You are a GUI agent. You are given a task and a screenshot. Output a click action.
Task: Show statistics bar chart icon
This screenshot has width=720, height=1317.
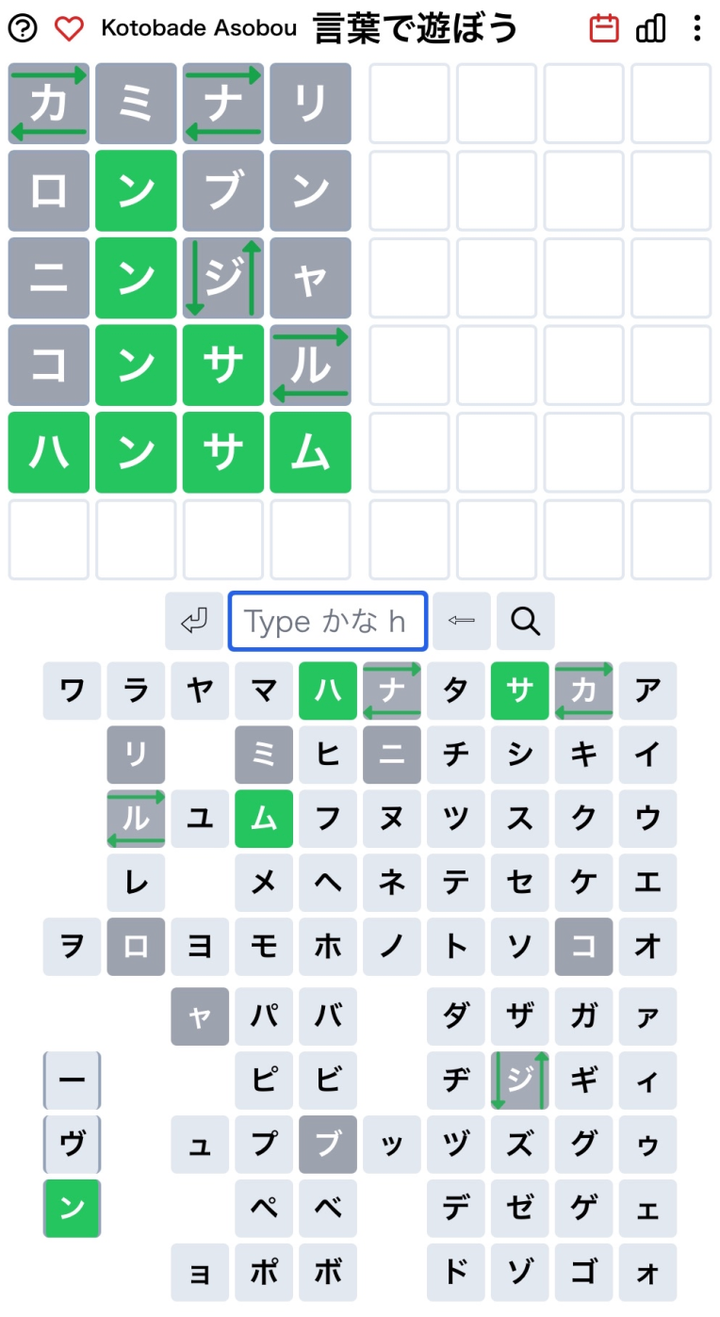coord(651,29)
